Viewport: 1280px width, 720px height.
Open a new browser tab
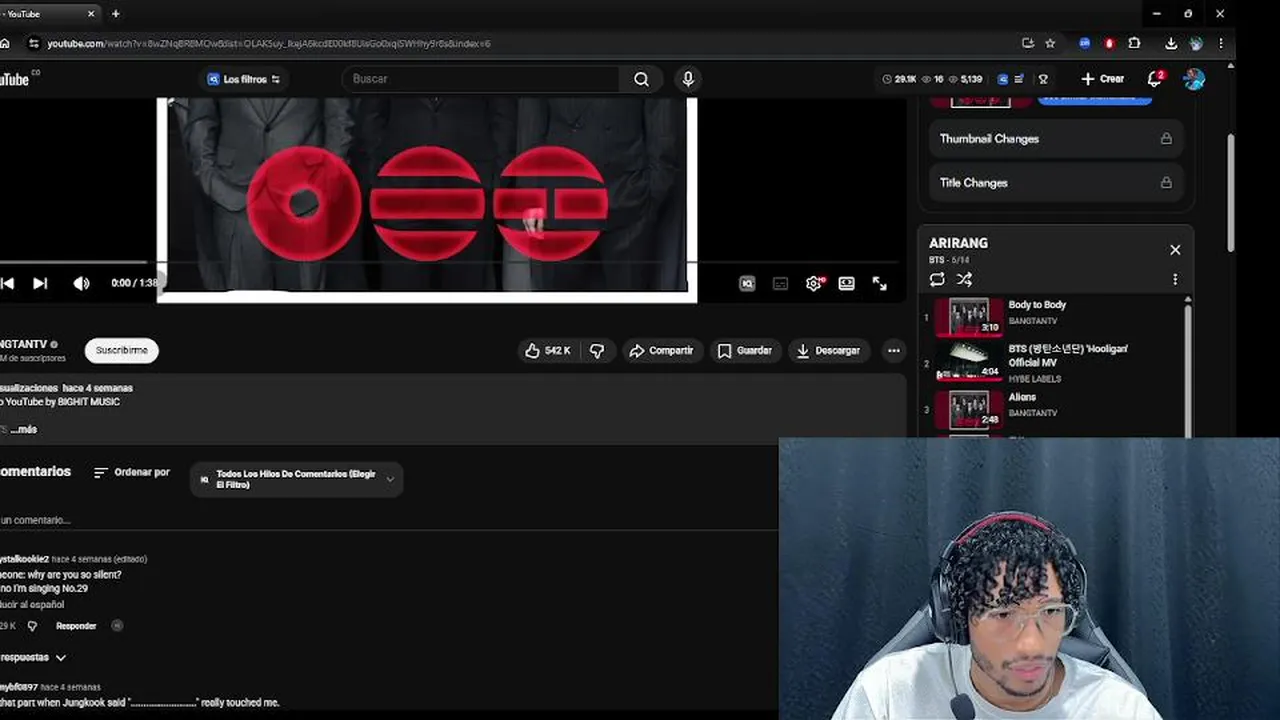pos(116,14)
